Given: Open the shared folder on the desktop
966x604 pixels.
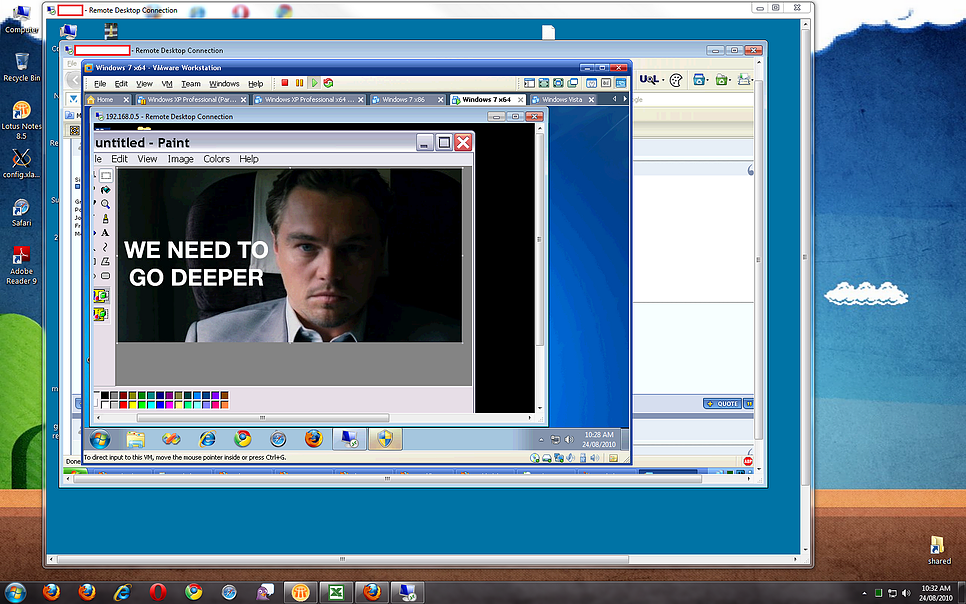Looking at the screenshot, I should [x=938, y=550].
